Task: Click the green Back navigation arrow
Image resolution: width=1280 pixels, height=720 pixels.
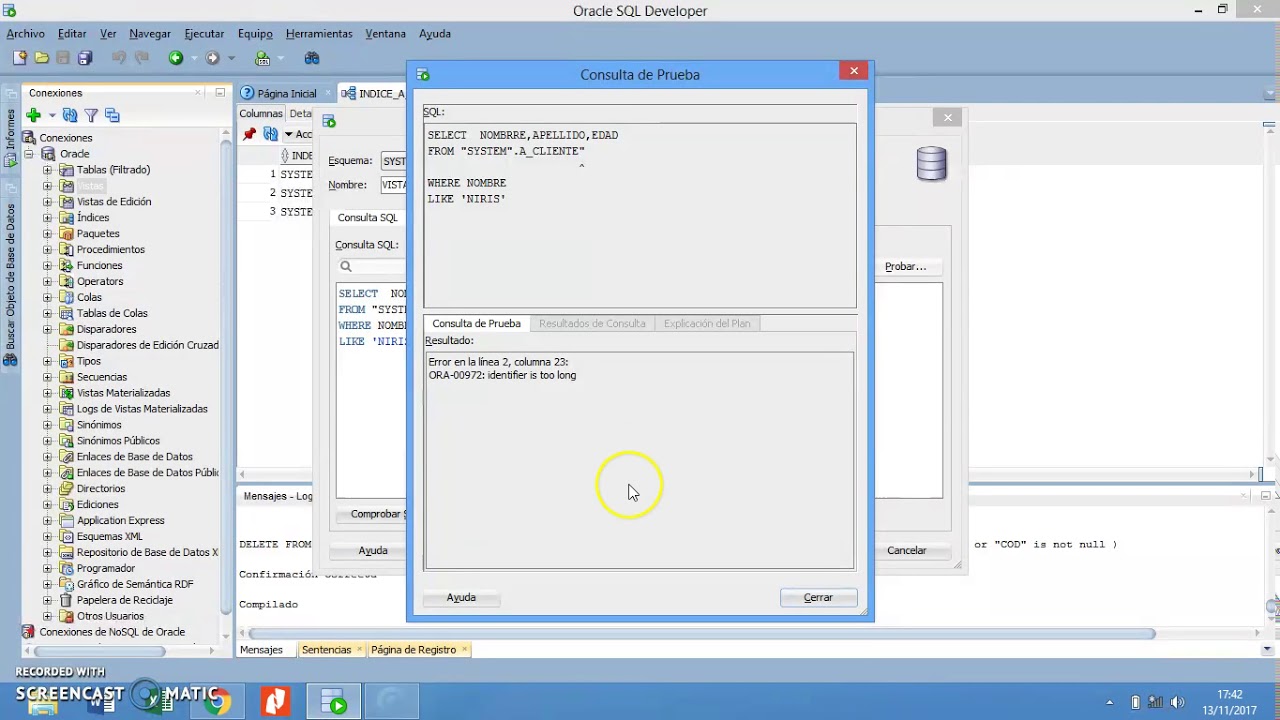Action: click(x=176, y=58)
